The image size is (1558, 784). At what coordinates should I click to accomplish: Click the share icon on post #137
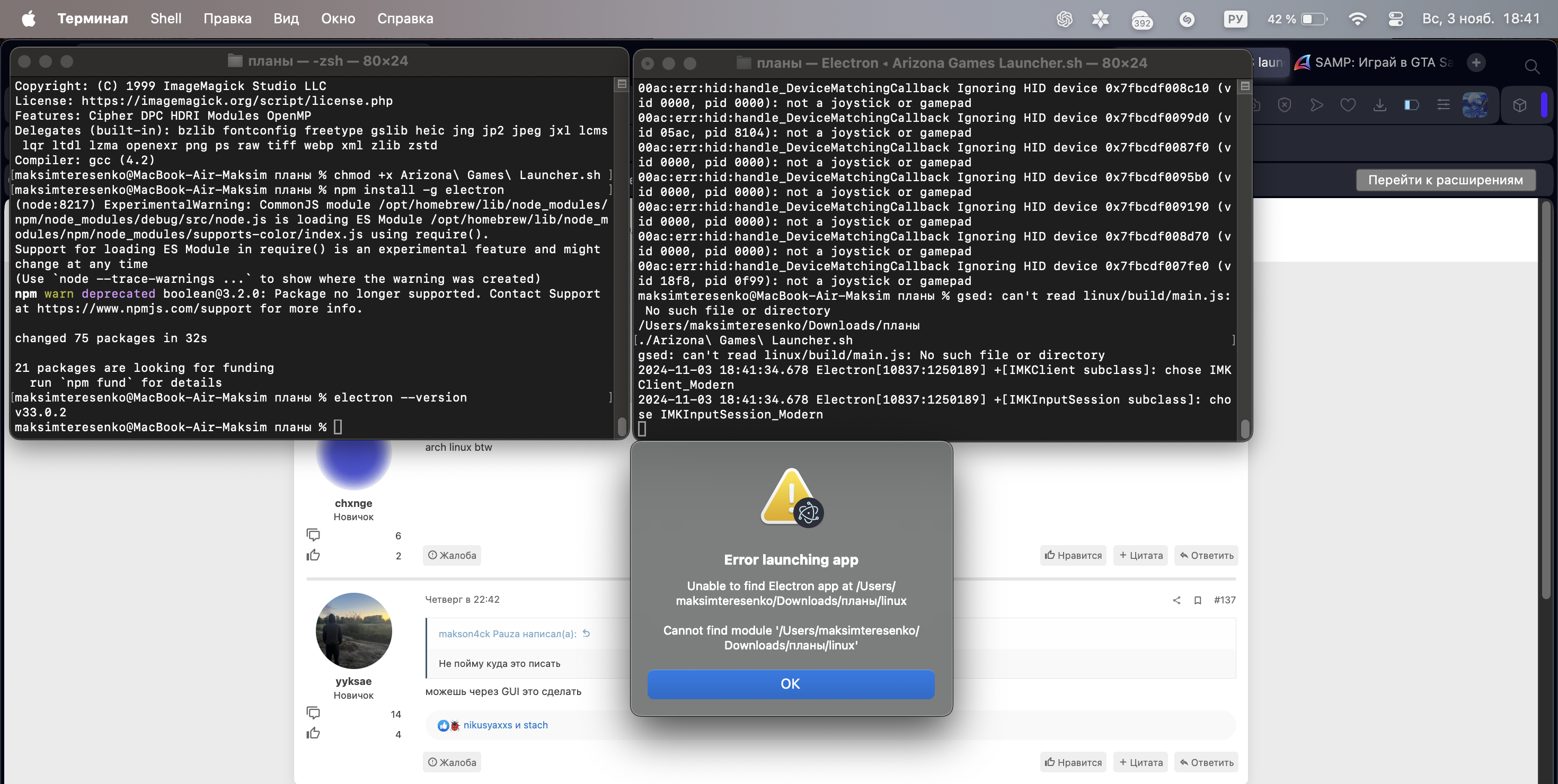pos(1176,600)
